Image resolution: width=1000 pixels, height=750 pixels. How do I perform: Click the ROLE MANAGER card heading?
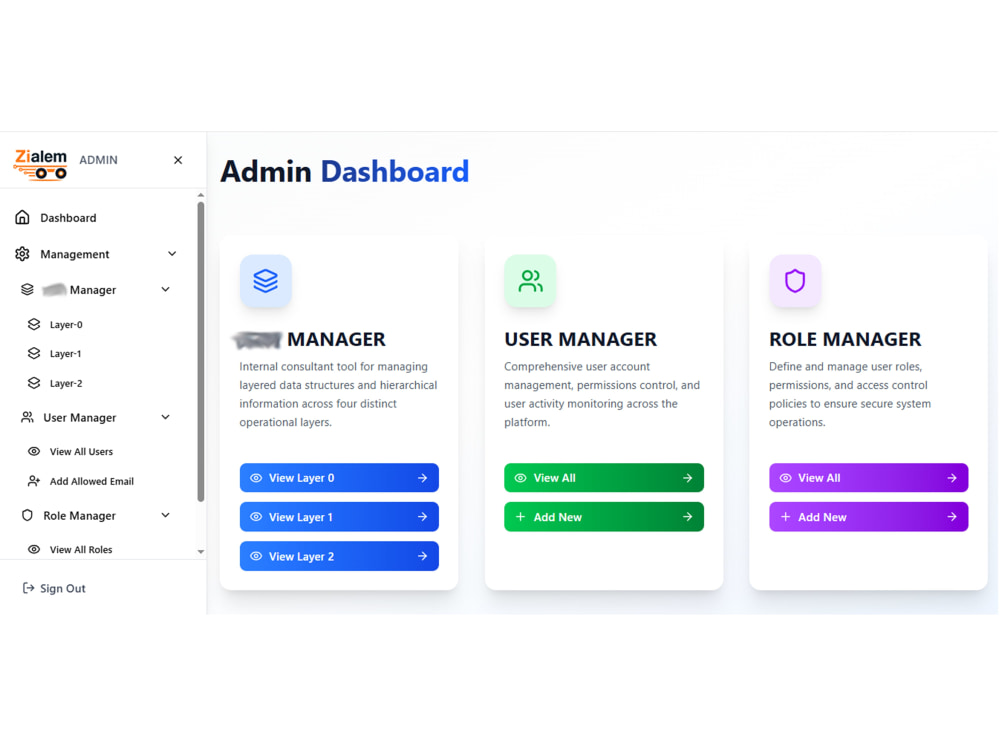845,339
